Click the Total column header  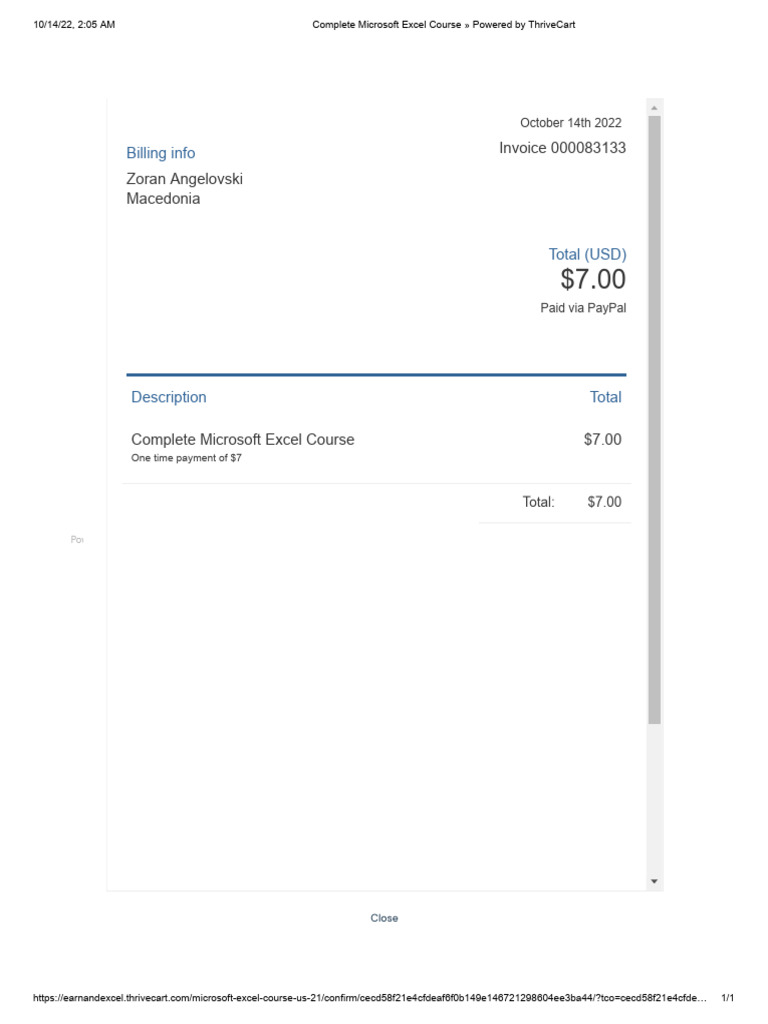[605, 397]
